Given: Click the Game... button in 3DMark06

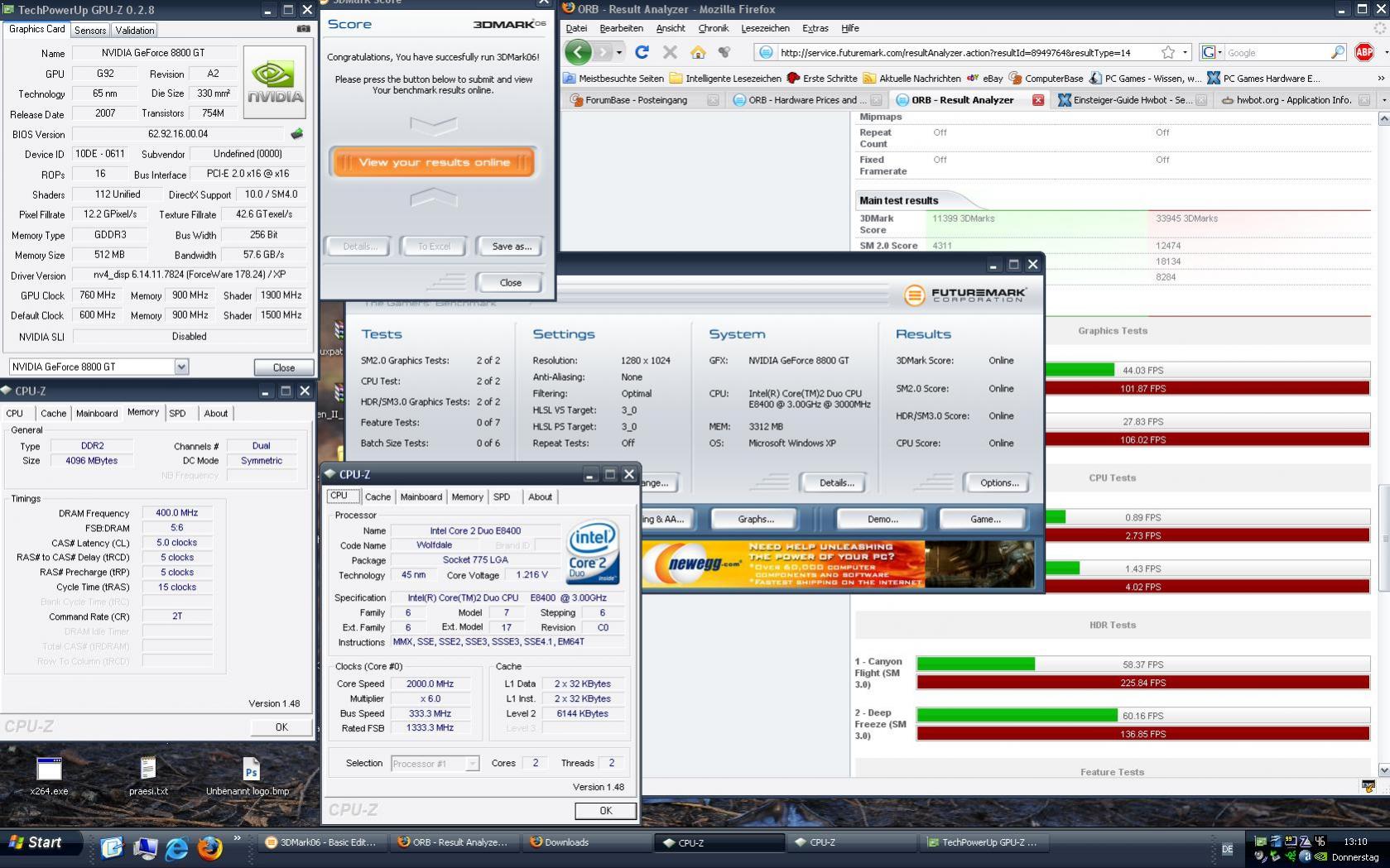Looking at the screenshot, I should [985, 519].
